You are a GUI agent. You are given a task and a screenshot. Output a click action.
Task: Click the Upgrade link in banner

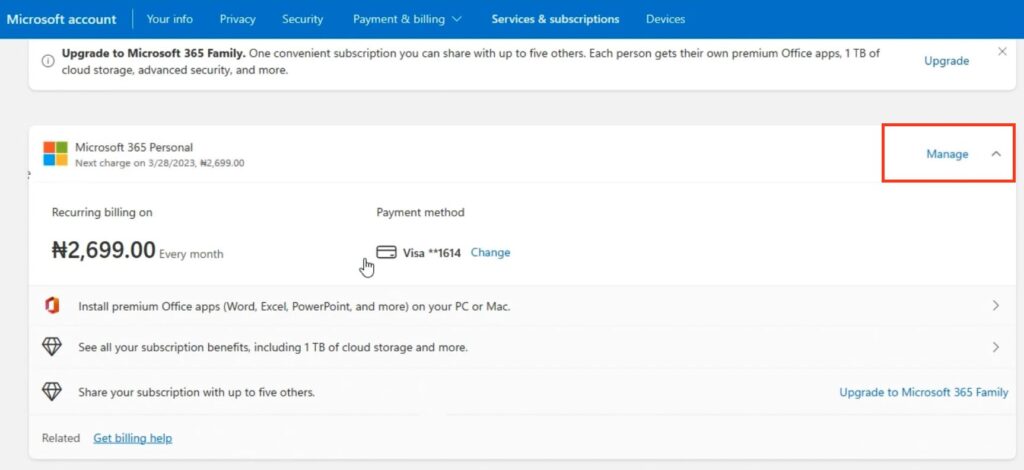[x=946, y=61]
